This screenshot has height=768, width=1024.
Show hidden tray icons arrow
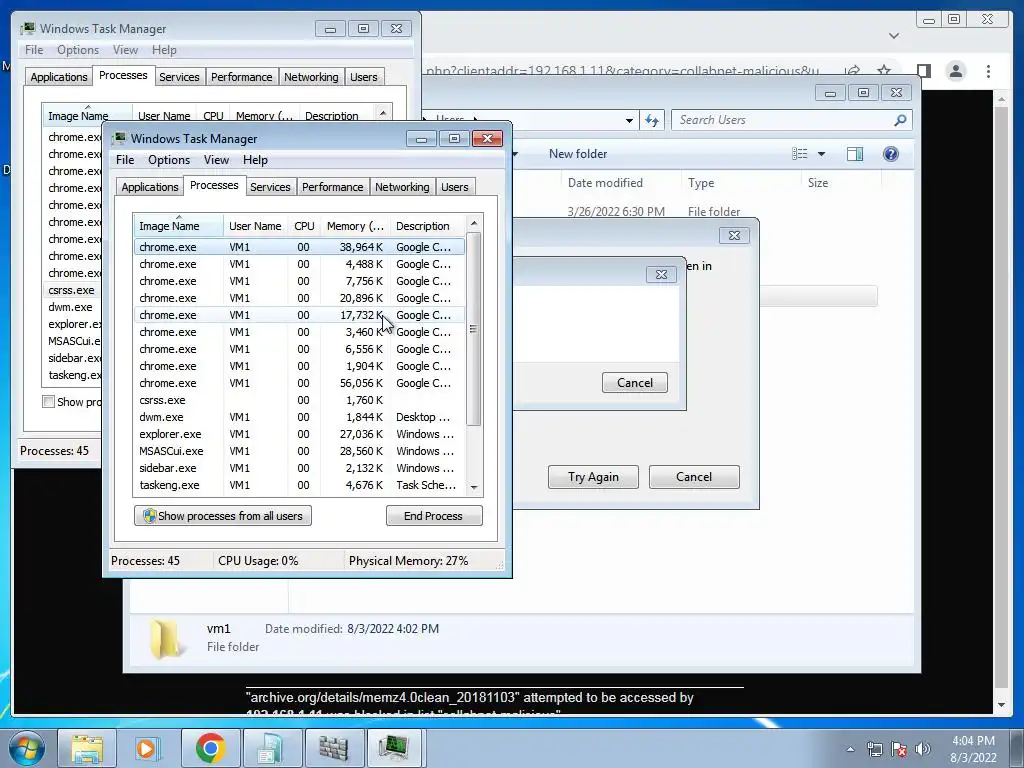pos(850,749)
